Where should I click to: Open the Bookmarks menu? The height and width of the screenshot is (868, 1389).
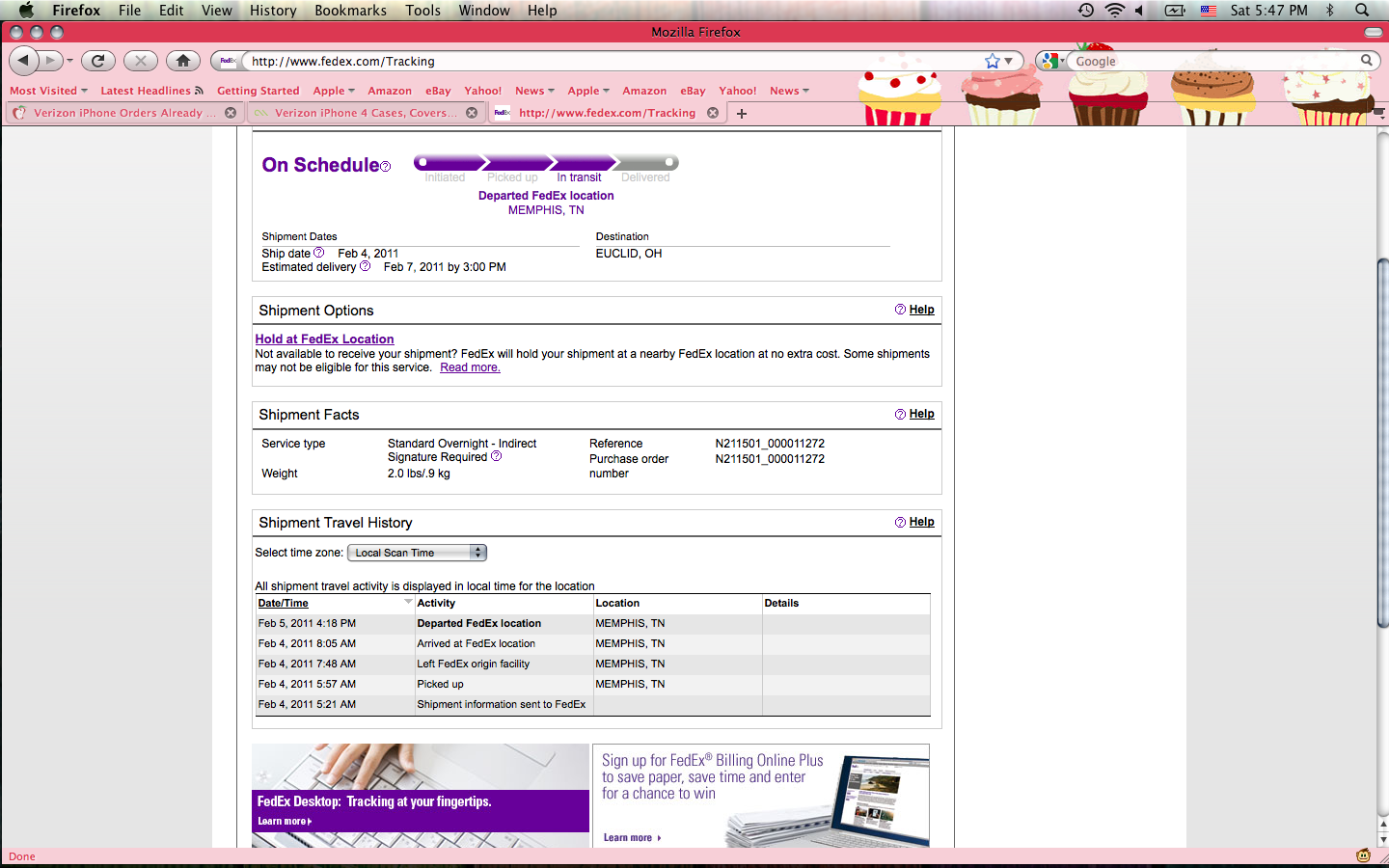[350, 10]
